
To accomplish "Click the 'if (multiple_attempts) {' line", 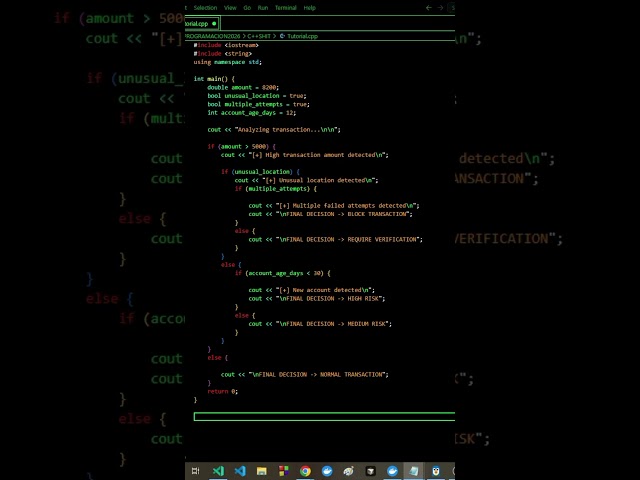I will click(x=276, y=189).
